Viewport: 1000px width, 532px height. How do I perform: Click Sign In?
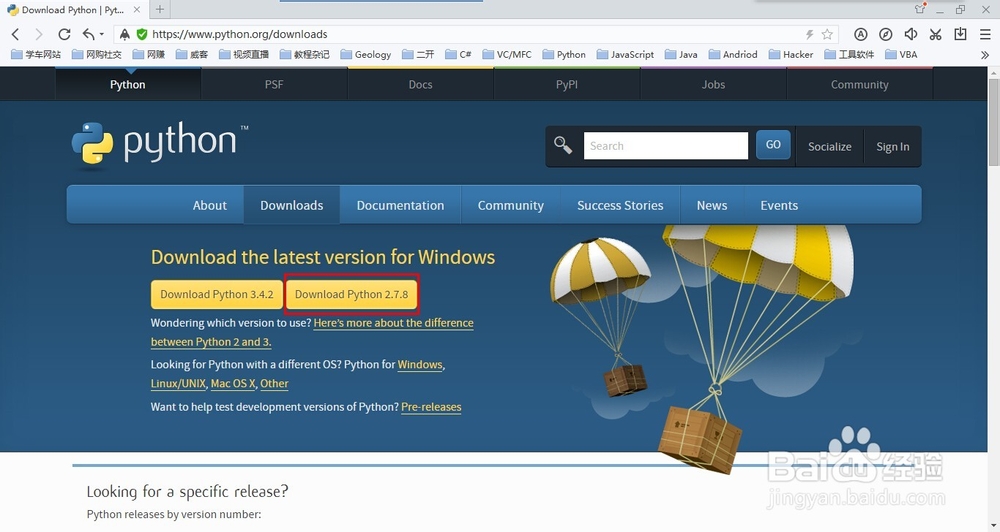[892, 147]
